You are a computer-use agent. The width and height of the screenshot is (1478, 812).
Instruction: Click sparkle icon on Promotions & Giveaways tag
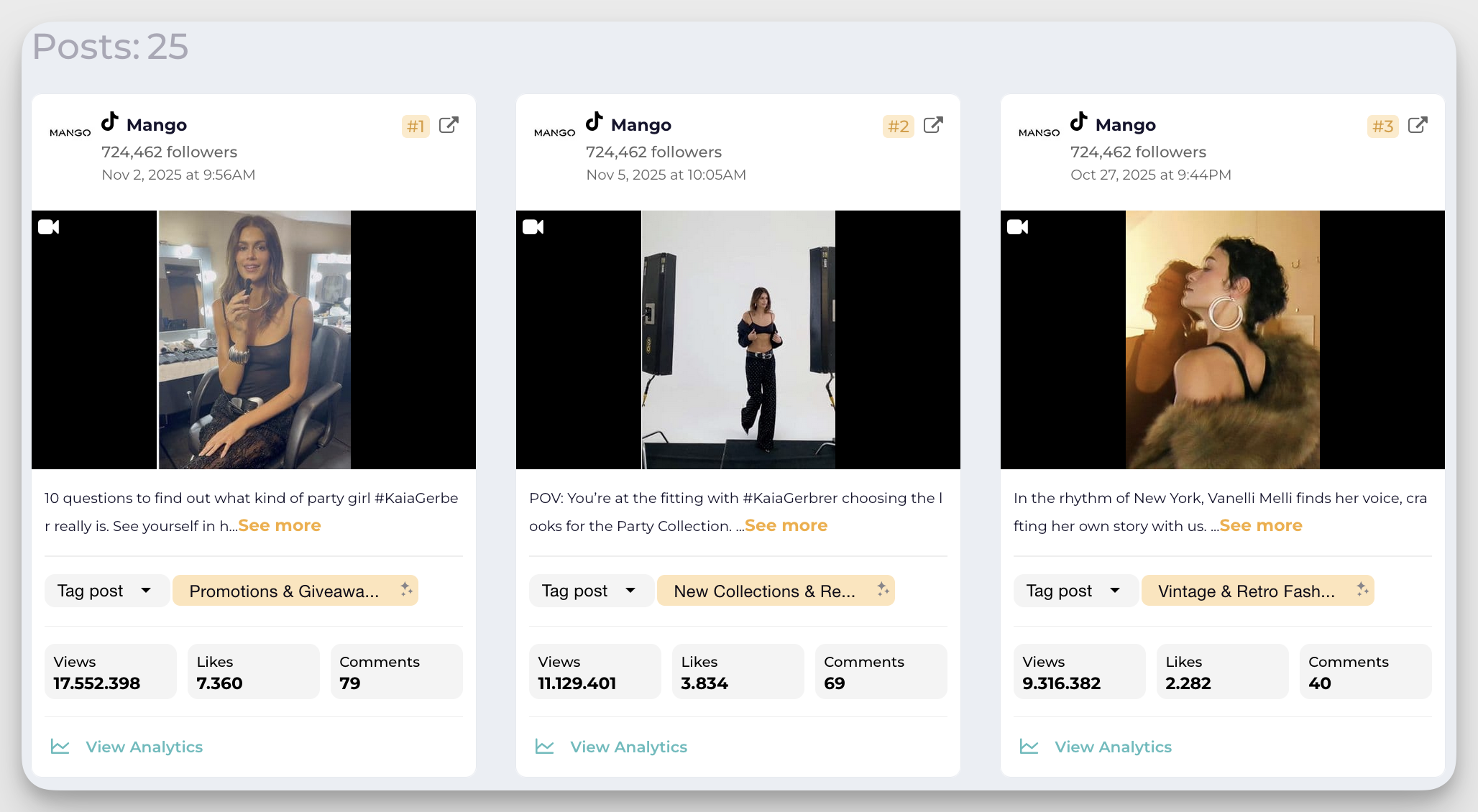point(406,589)
